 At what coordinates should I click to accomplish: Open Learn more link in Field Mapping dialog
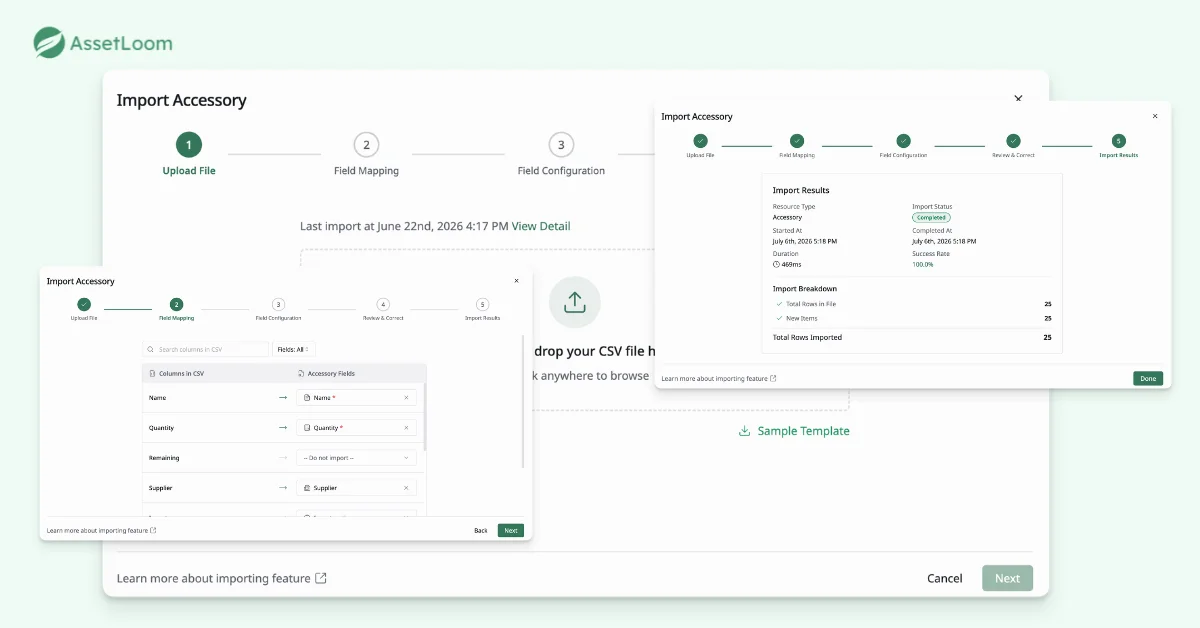pos(102,530)
